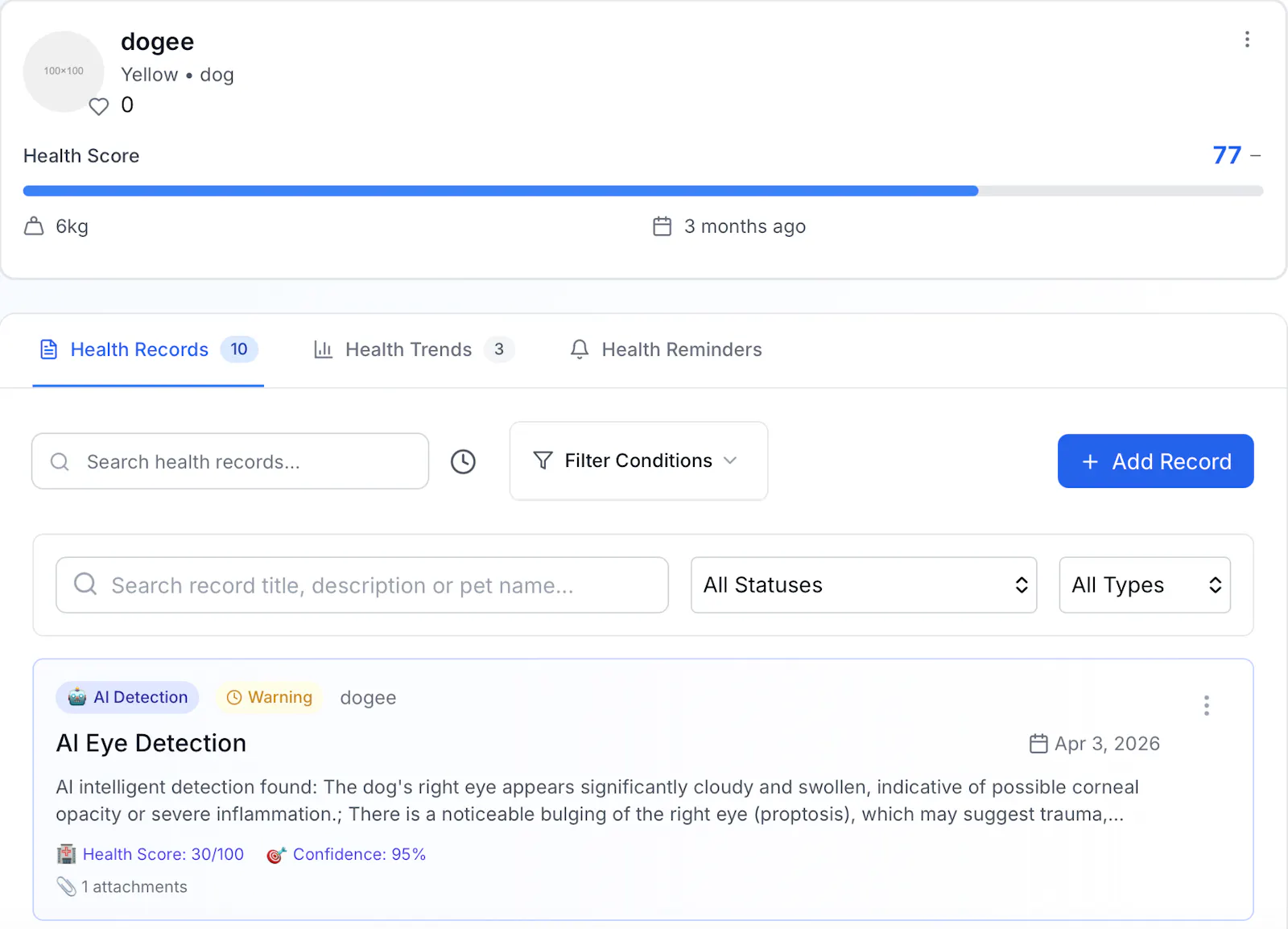
Task: Click the 6kg weight text
Action: tap(72, 226)
